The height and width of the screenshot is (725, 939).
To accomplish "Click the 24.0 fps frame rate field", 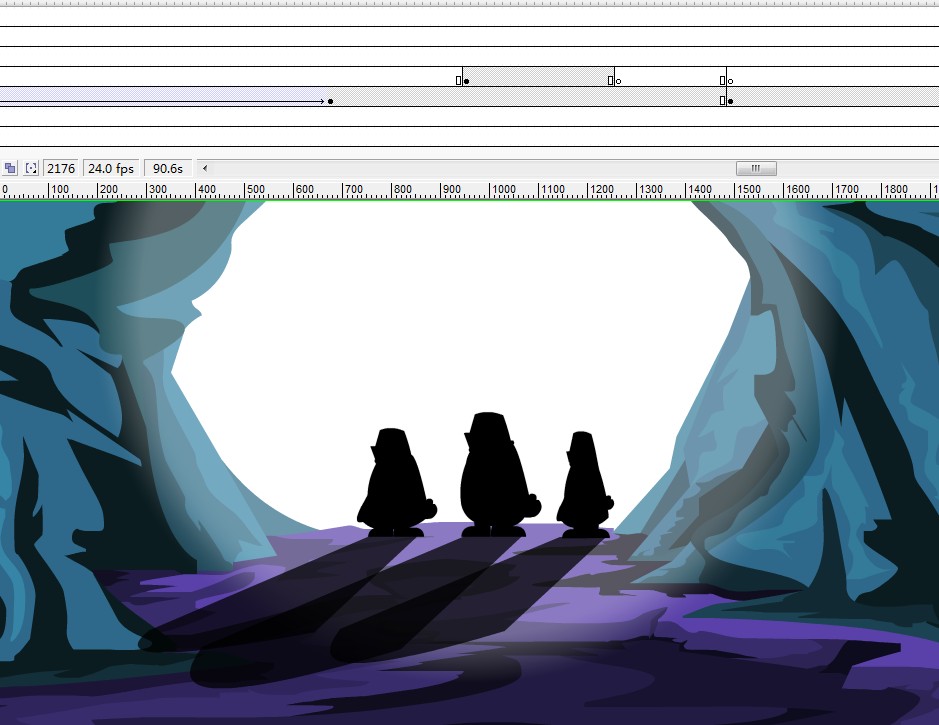I will click(110, 168).
